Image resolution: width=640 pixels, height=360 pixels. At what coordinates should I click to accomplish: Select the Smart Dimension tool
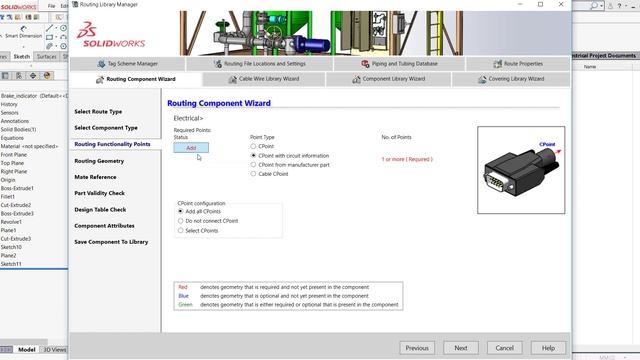point(23,32)
